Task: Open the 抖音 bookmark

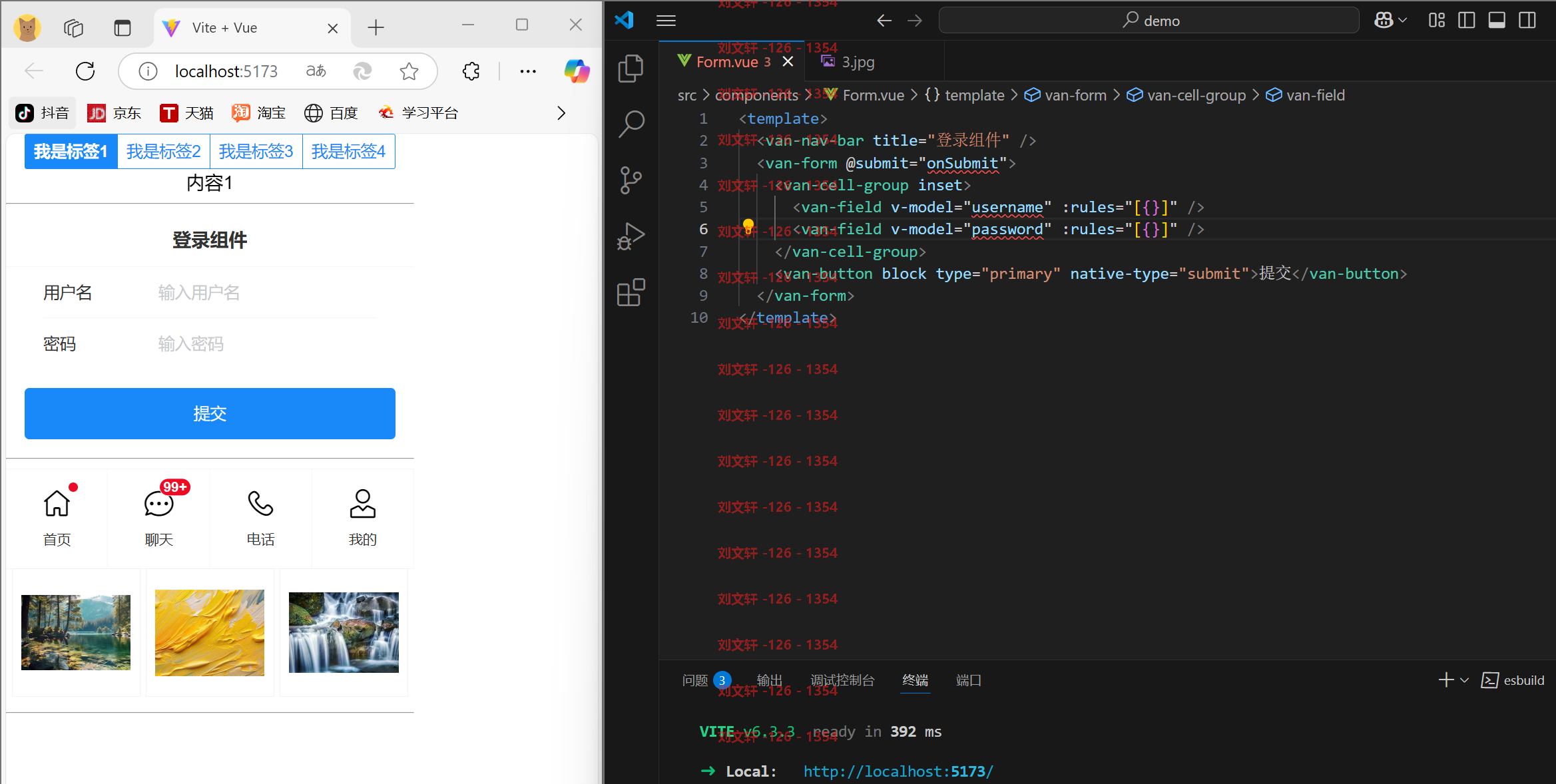Action: point(43,113)
